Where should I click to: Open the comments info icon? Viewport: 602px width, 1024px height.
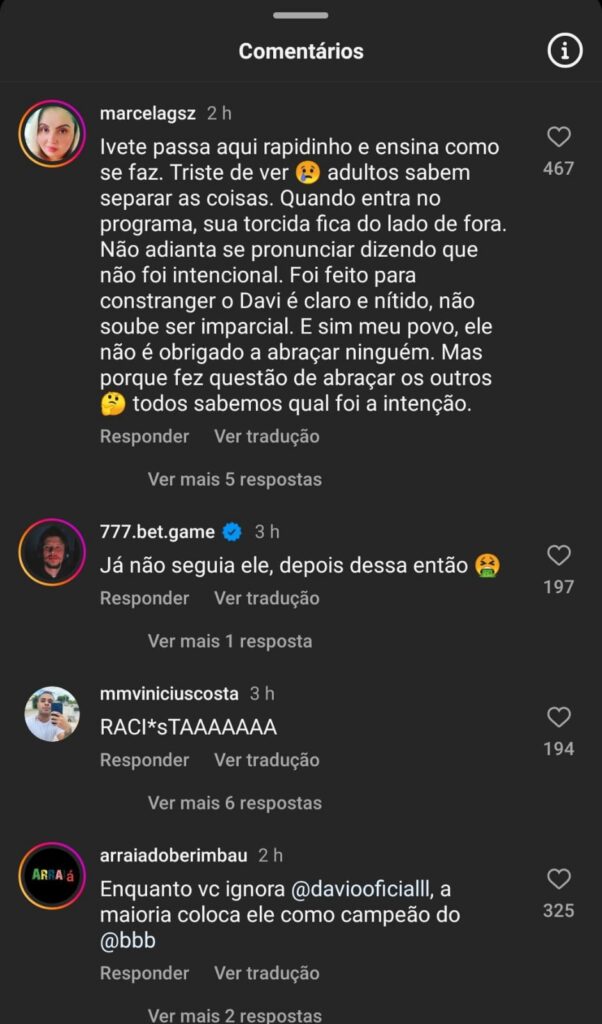click(x=565, y=51)
